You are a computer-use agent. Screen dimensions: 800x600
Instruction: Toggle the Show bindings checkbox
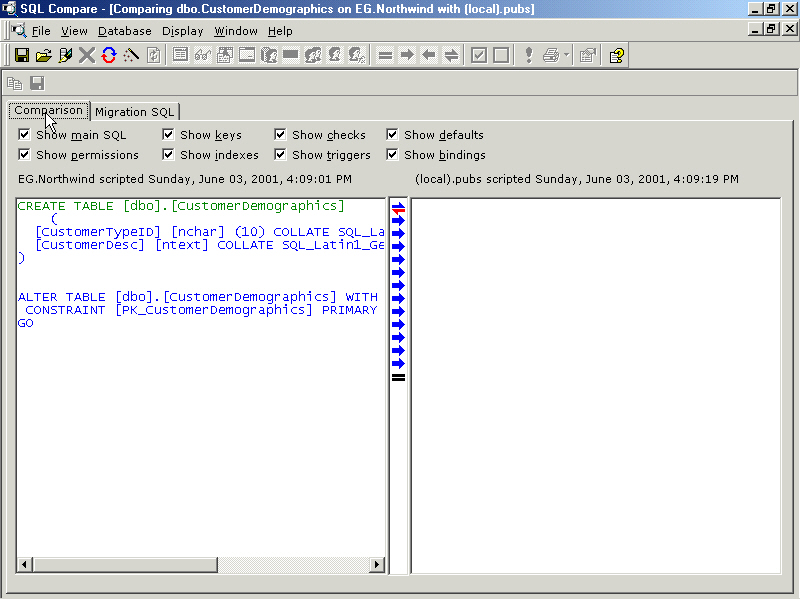click(392, 155)
